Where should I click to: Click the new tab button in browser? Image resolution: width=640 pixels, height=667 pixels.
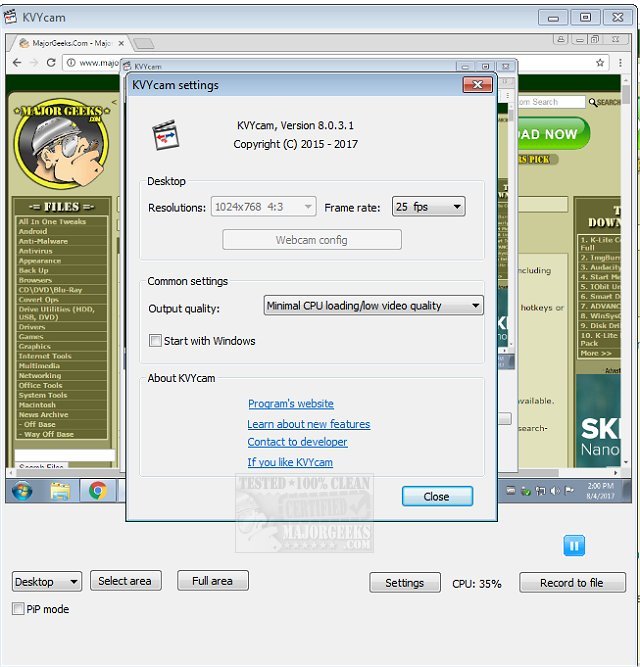[x=143, y=43]
